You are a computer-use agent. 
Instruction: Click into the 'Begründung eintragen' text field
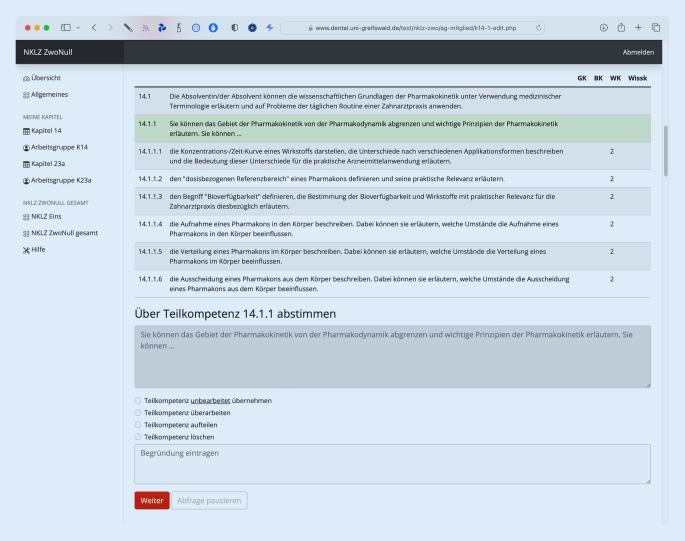click(392, 464)
